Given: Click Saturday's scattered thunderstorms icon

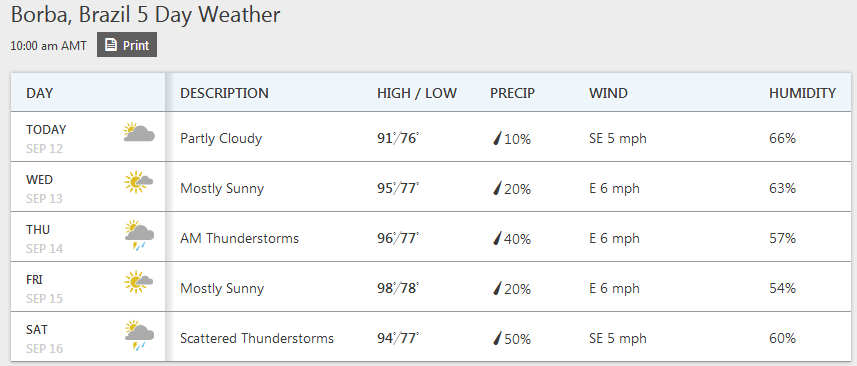Looking at the screenshot, I should [139, 335].
